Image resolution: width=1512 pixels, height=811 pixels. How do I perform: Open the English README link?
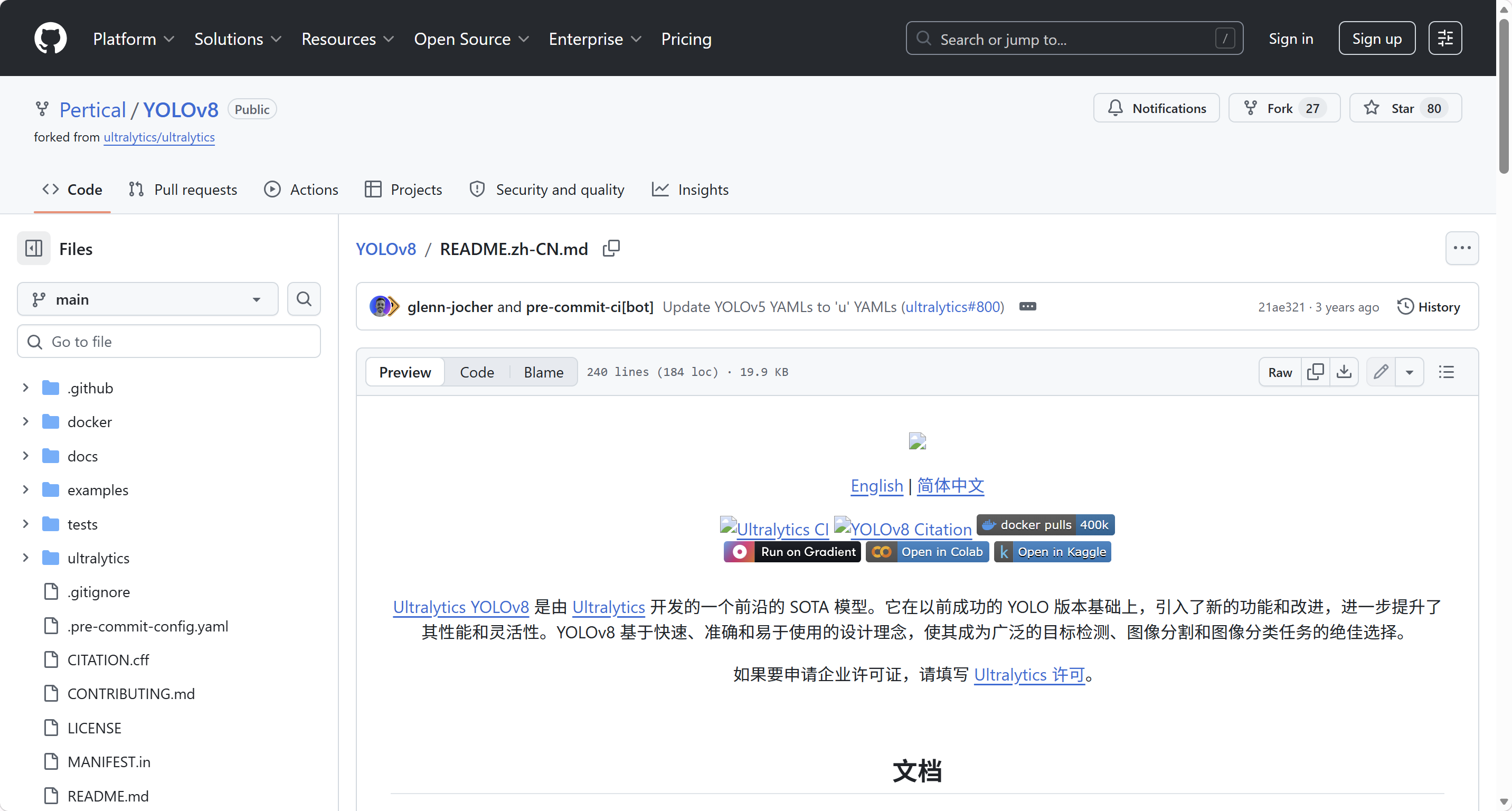pyautogui.click(x=877, y=486)
